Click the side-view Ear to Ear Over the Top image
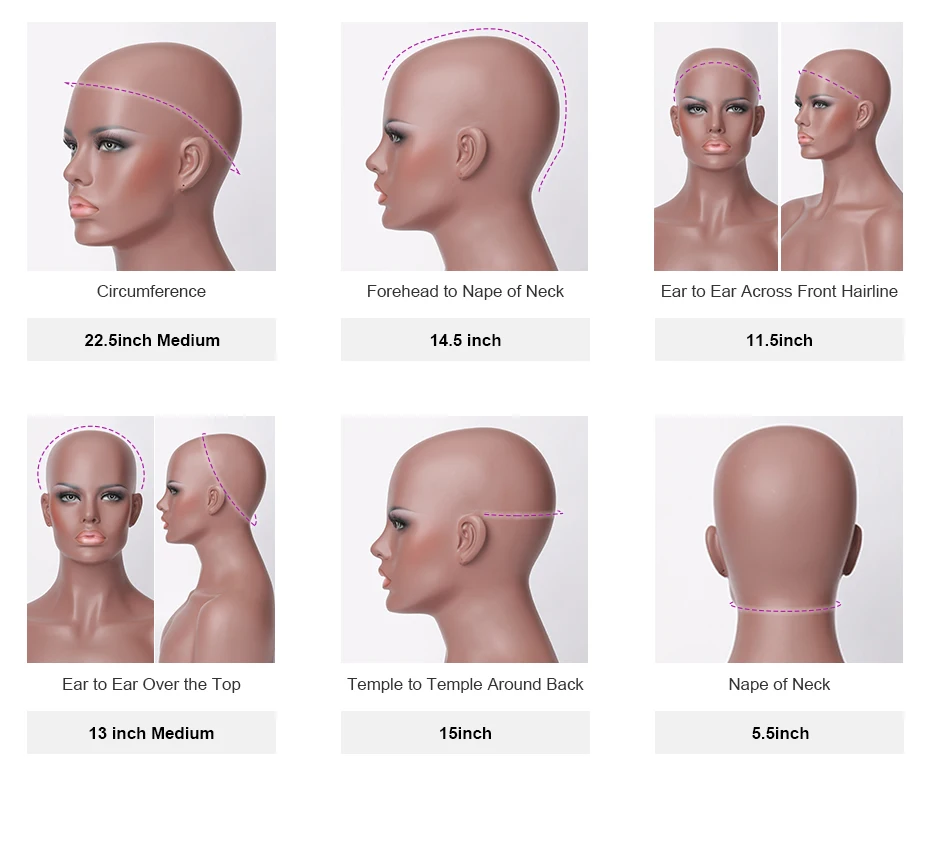The image size is (930, 850). point(215,539)
